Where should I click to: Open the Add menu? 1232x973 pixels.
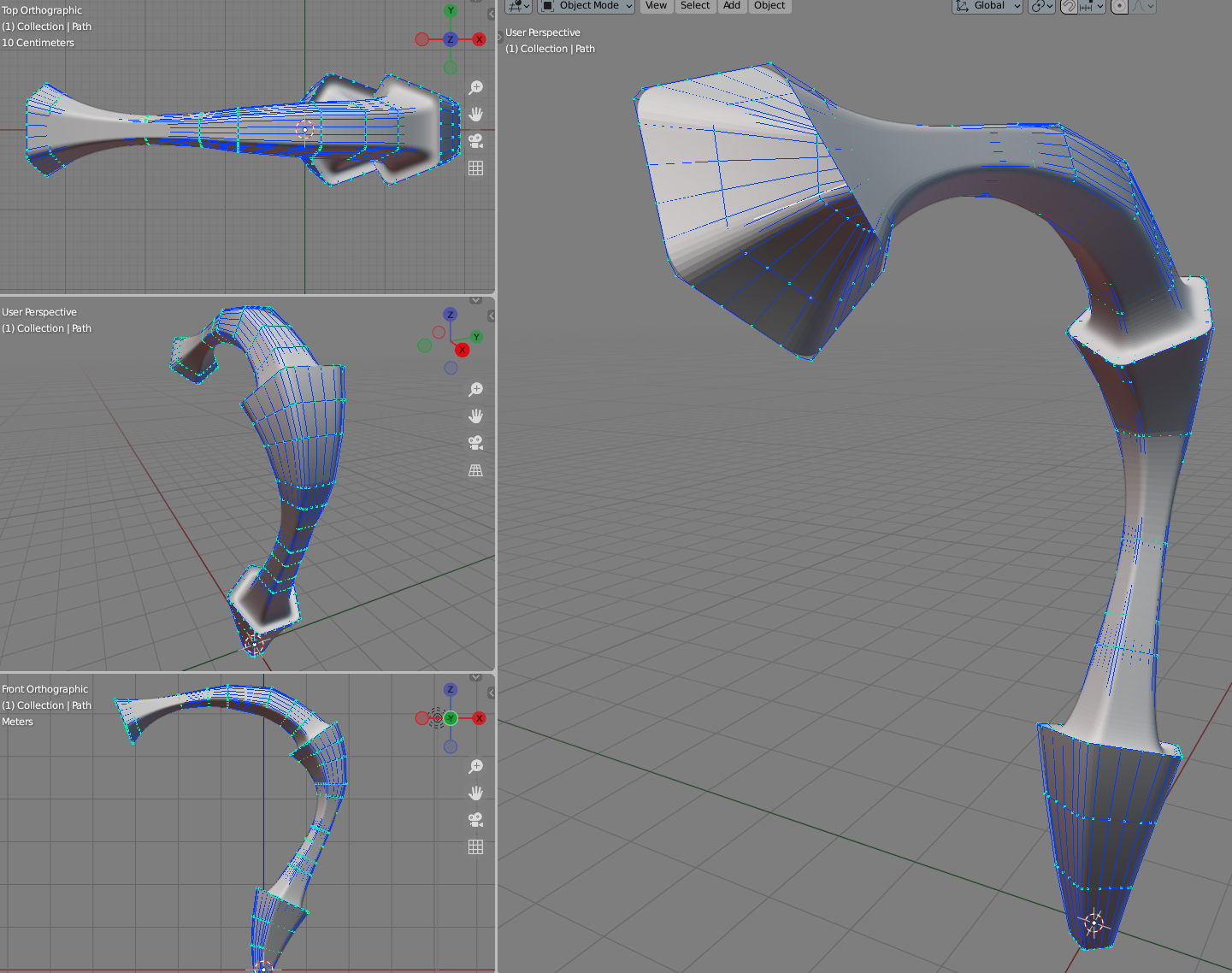(732, 6)
